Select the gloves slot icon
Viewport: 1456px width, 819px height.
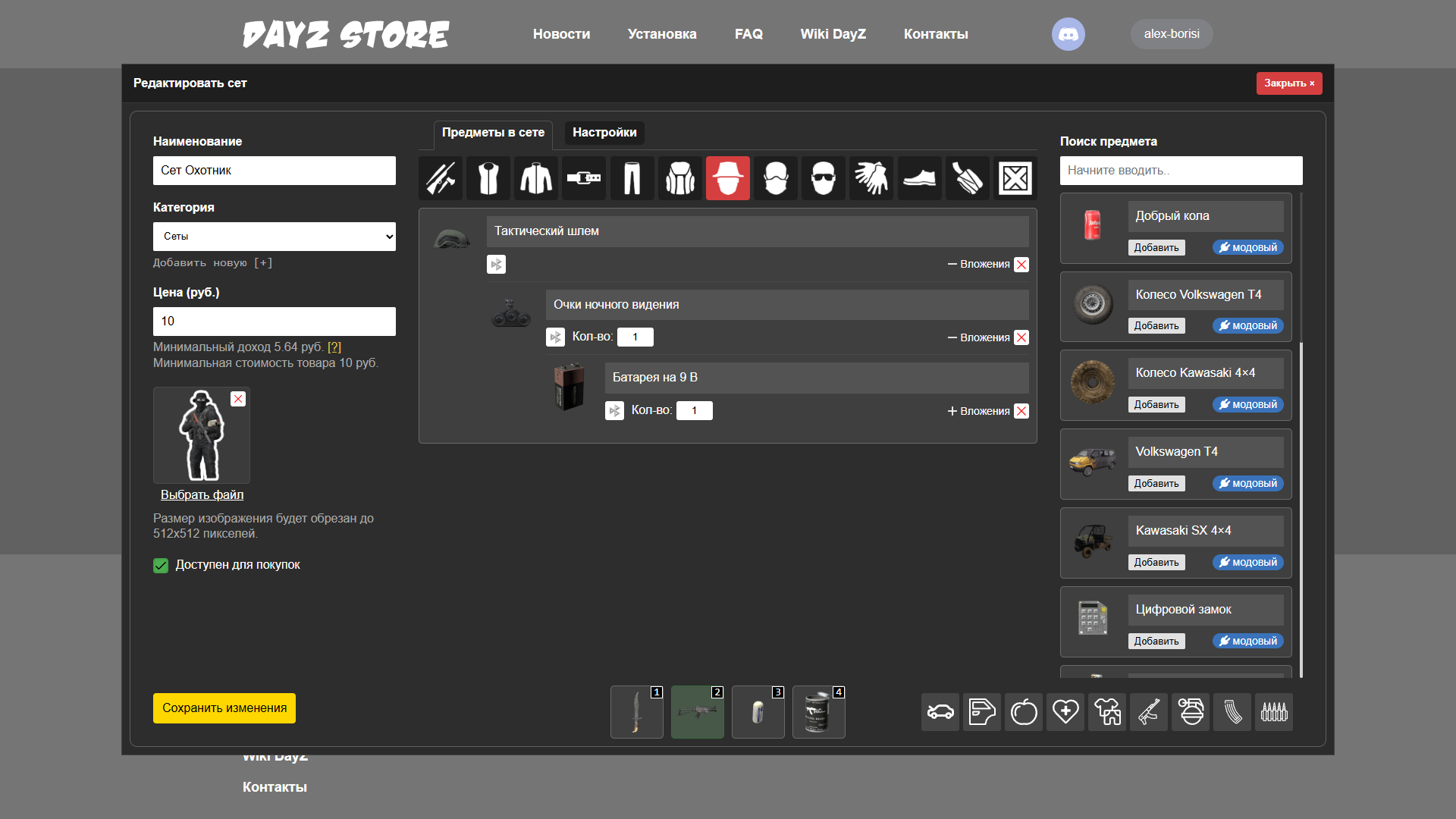[871, 179]
